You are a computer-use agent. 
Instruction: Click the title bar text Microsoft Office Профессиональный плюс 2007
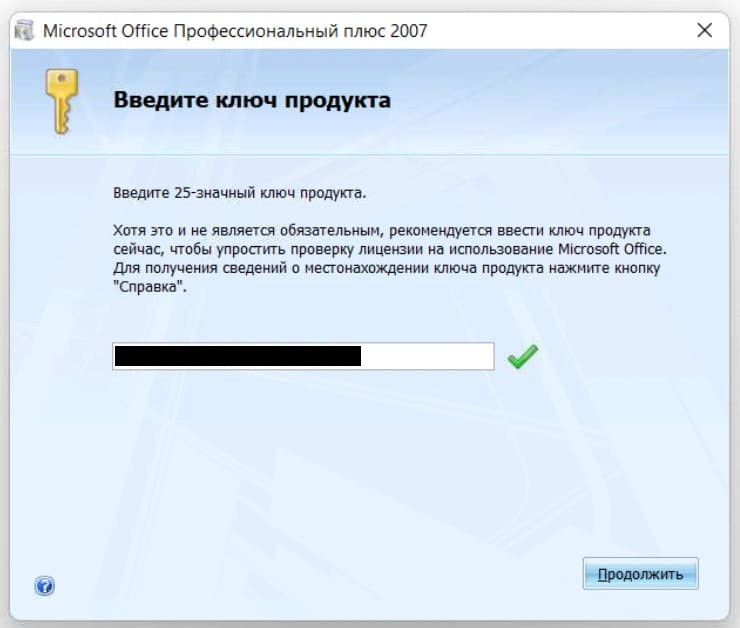[235, 31]
